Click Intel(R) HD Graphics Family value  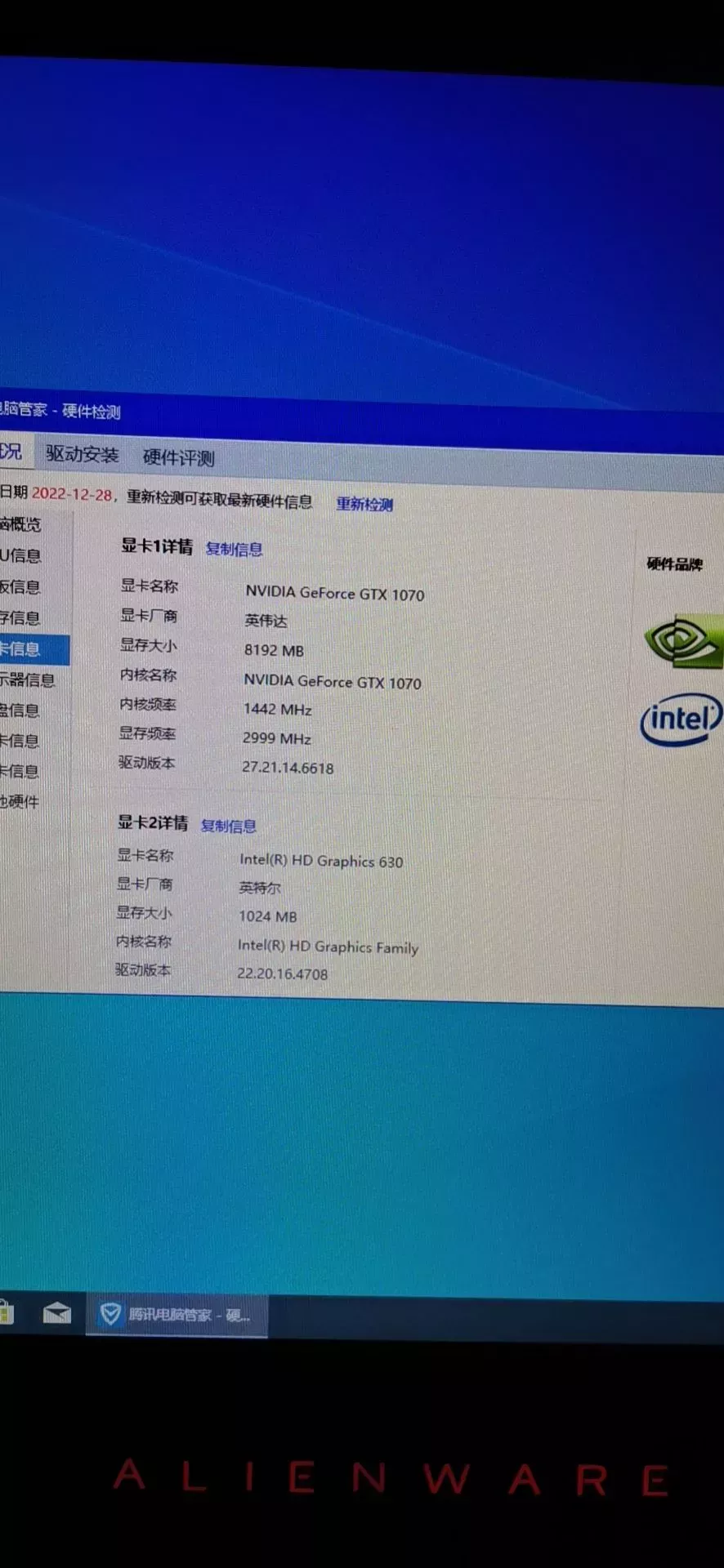coord(328,947)
